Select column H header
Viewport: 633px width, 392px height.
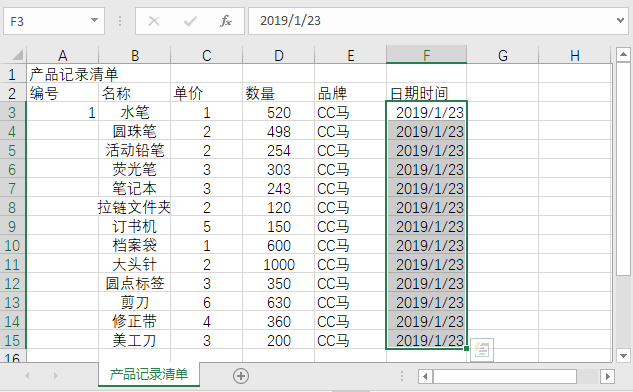coord(575,55)
